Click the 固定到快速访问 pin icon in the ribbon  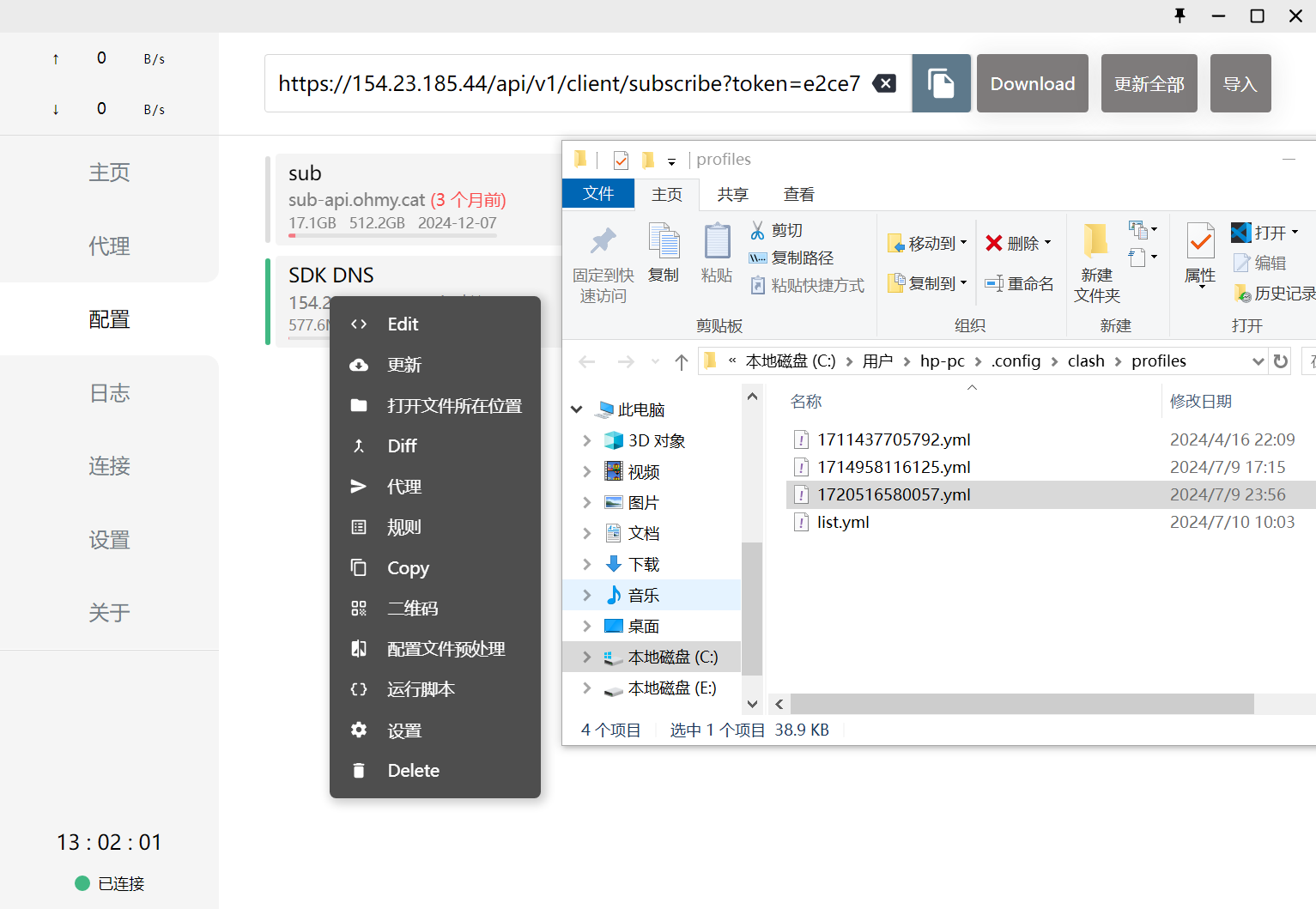(x=603, y=242)
